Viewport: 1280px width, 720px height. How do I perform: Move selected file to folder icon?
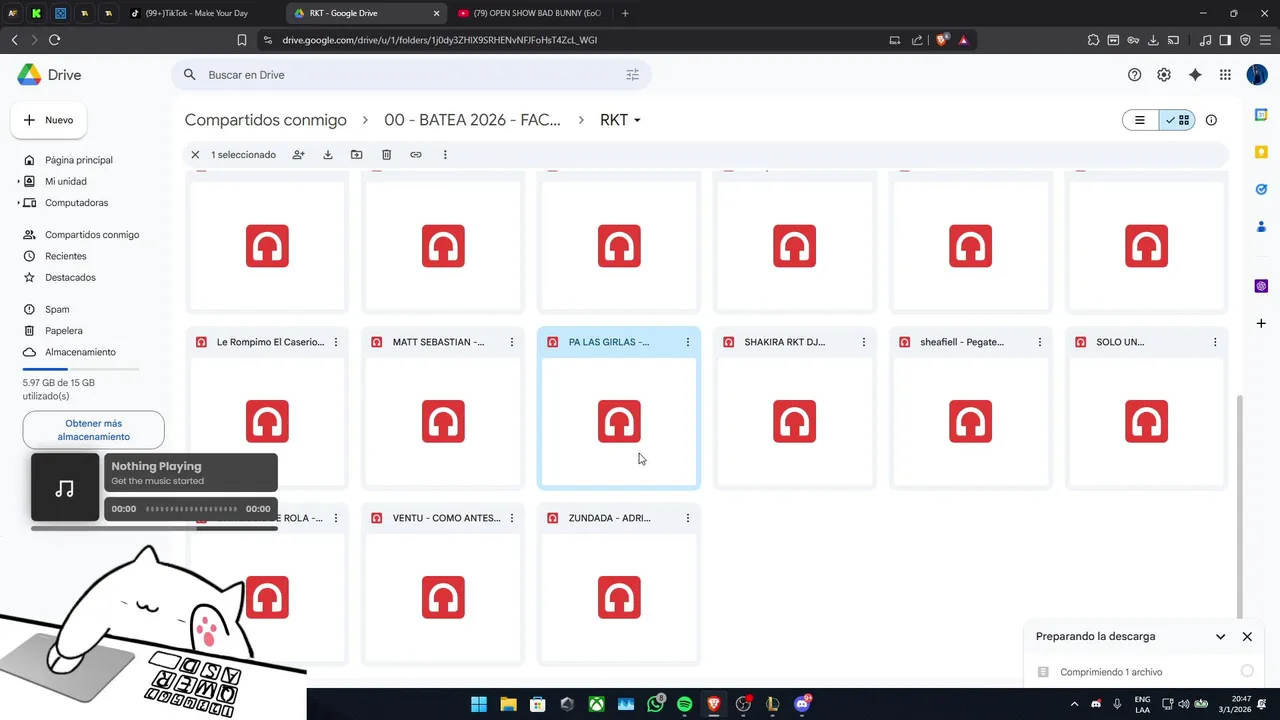(x=357, y=155)
